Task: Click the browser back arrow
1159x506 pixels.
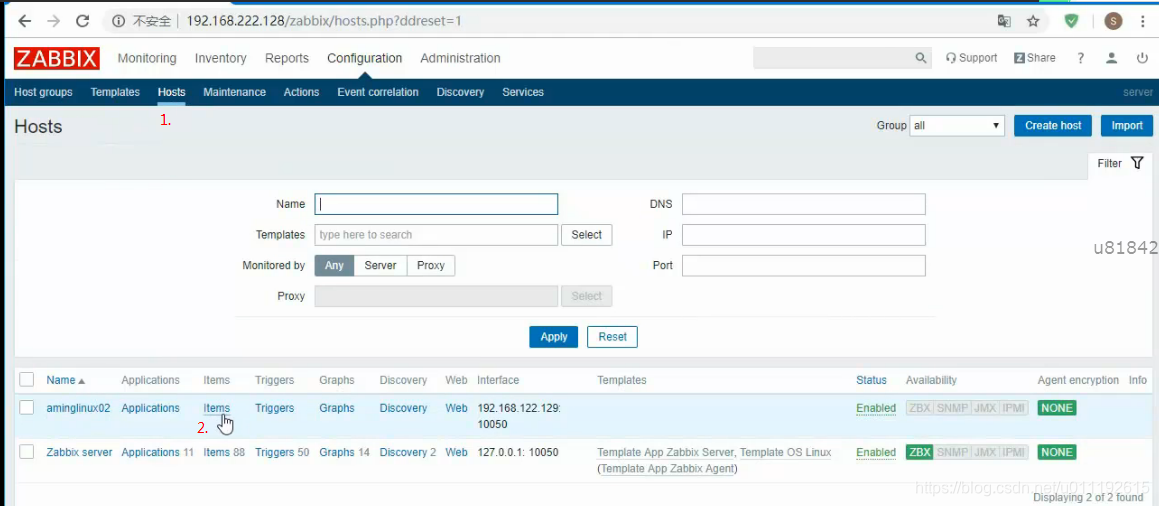Action: point(25,21)
